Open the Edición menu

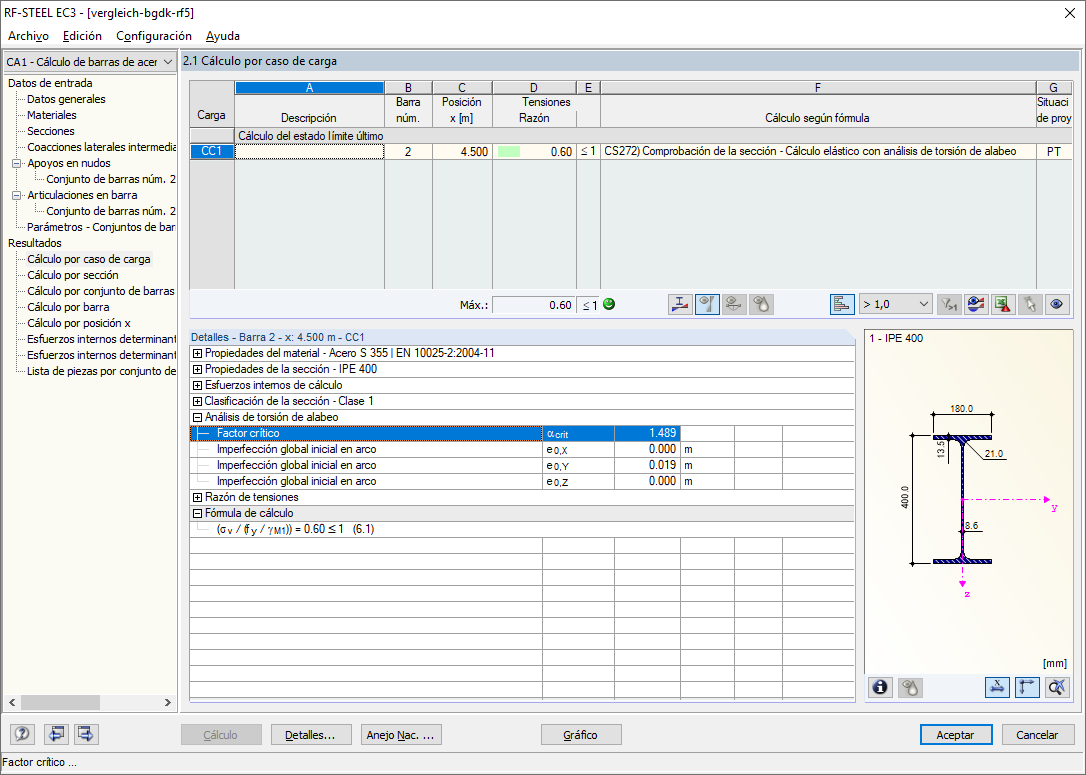(82, 36)
